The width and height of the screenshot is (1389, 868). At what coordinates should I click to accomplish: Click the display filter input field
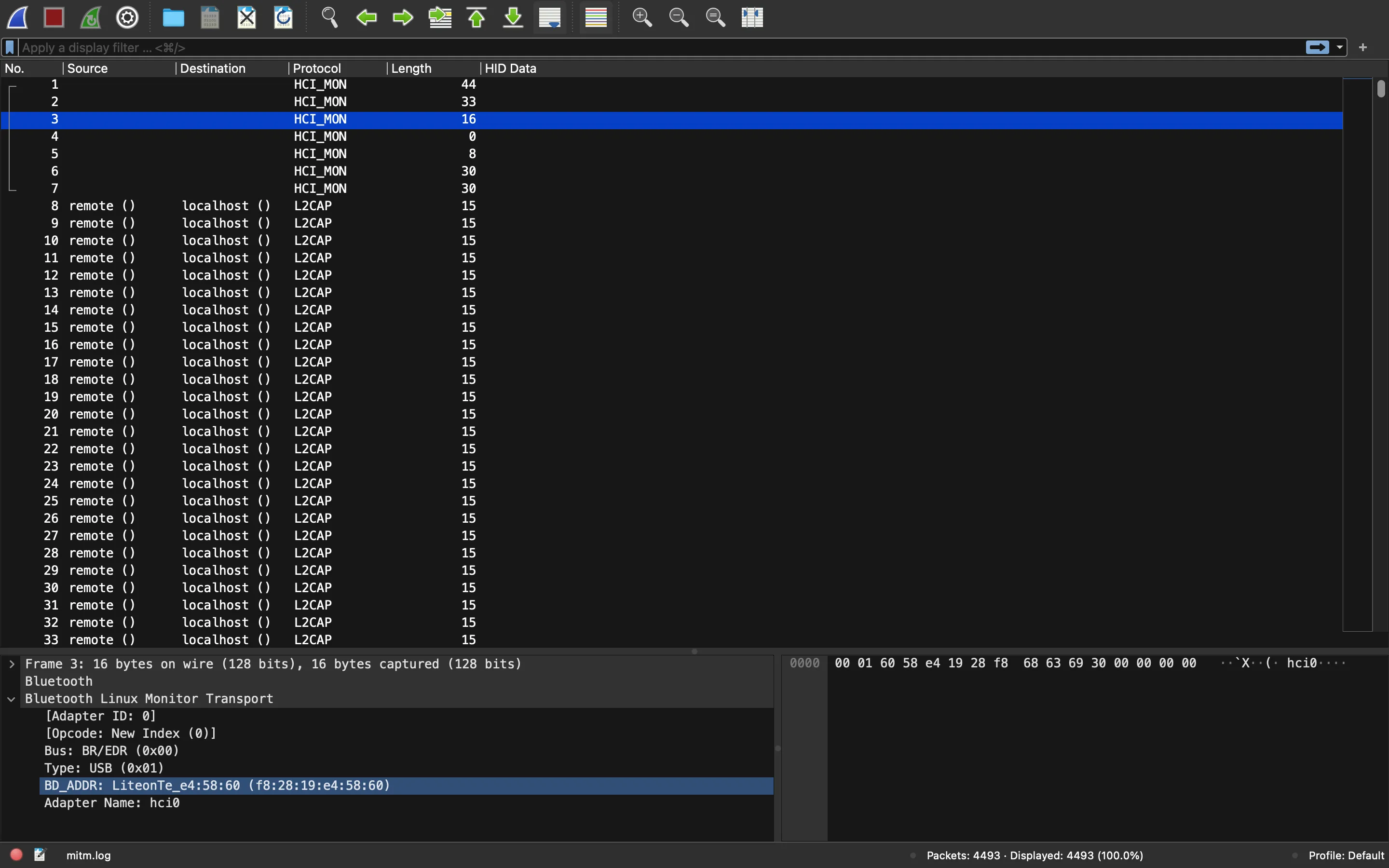[x=660, y=48]
